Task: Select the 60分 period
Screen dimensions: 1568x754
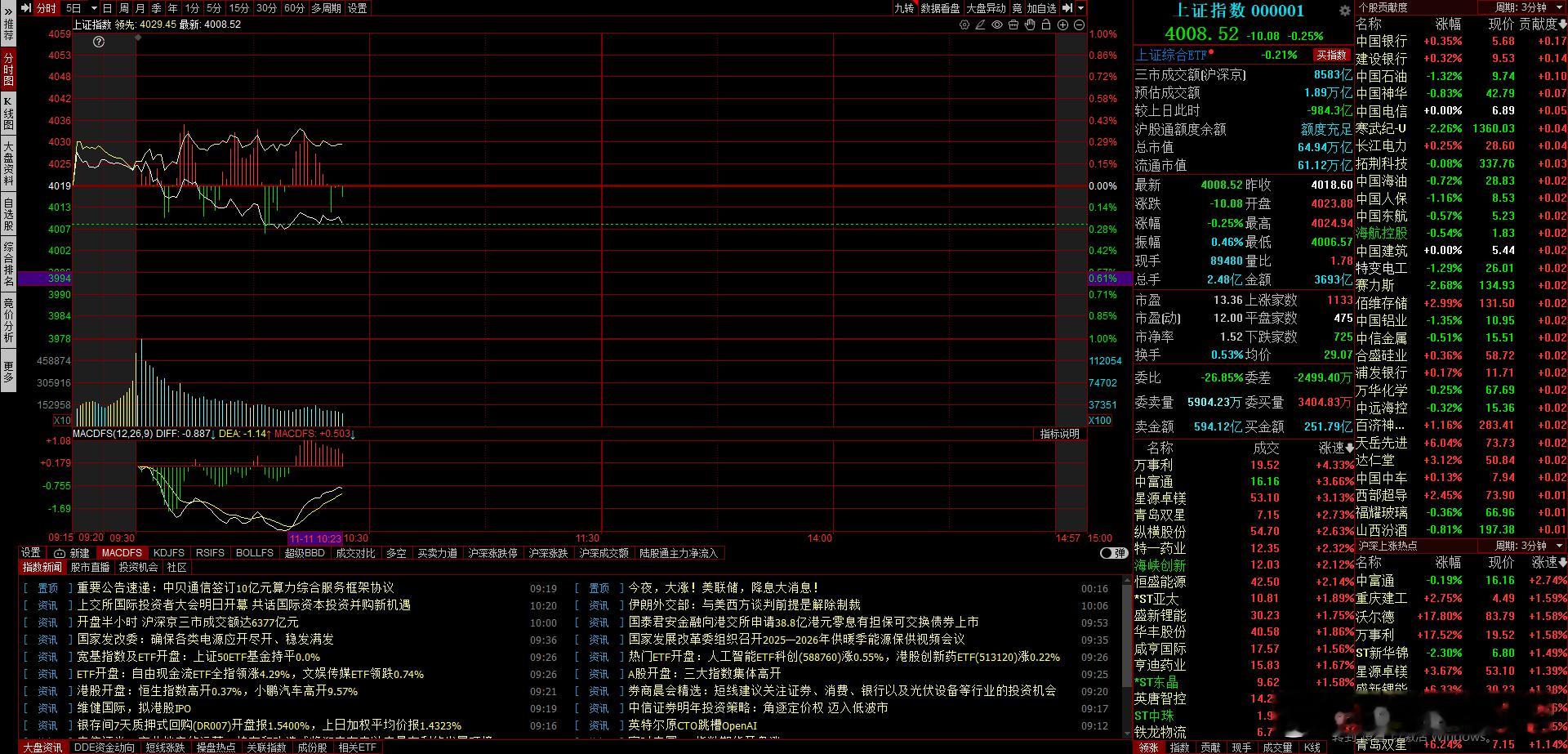Action: (294, 8)
